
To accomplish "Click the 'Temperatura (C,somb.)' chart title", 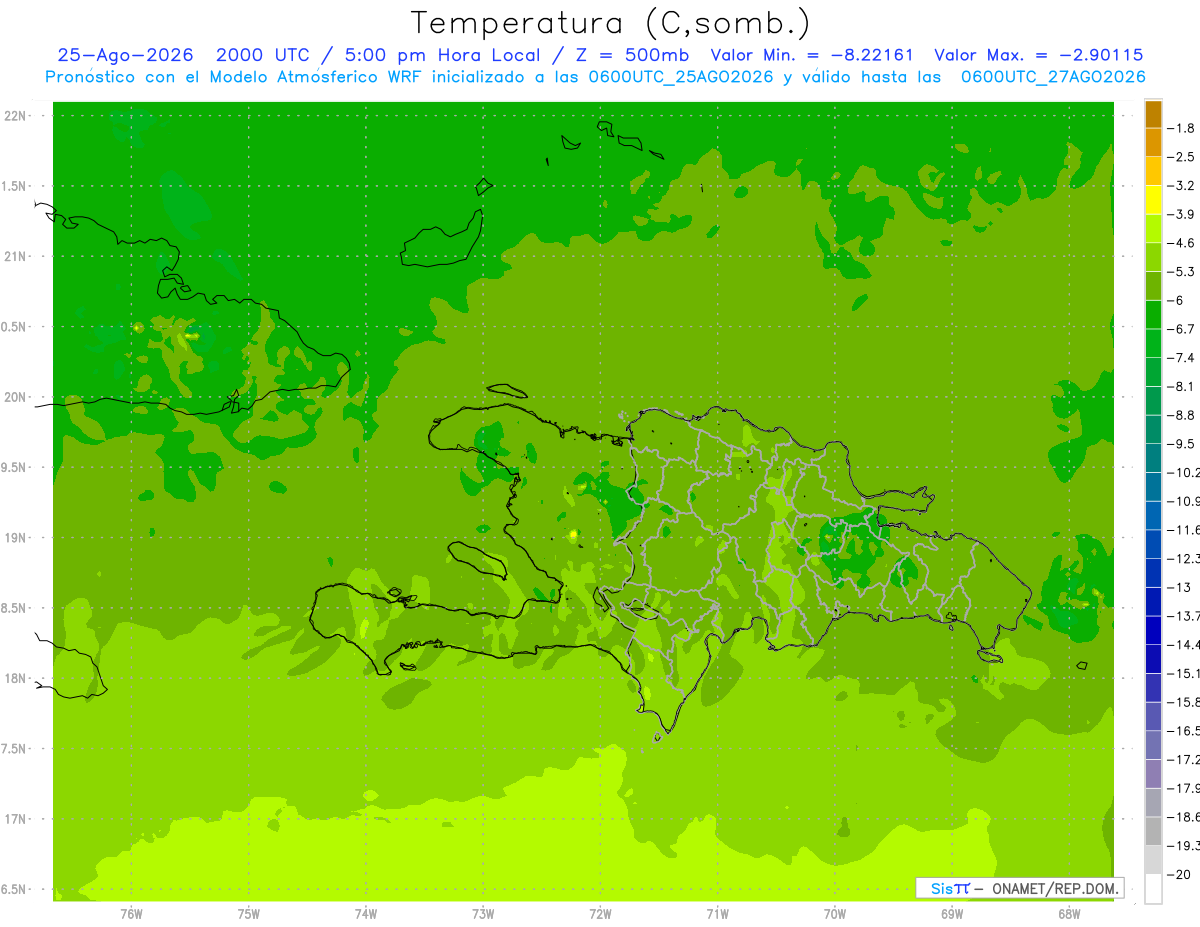I will 611,23.
